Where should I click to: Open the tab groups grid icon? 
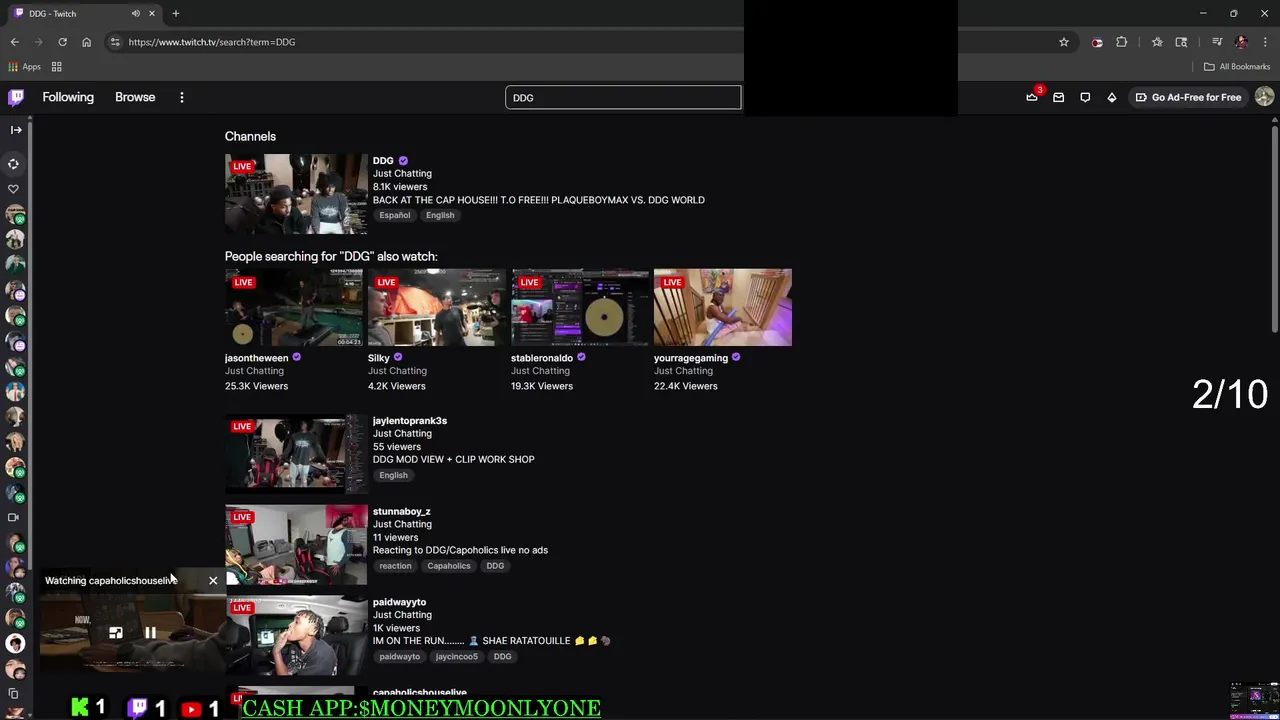click(57, 67)
